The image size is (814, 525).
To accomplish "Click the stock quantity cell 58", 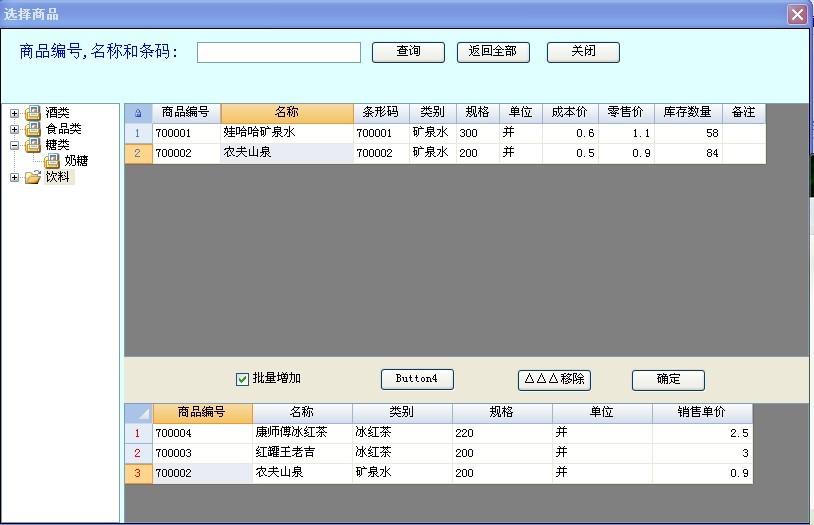I will click(688, 133).
